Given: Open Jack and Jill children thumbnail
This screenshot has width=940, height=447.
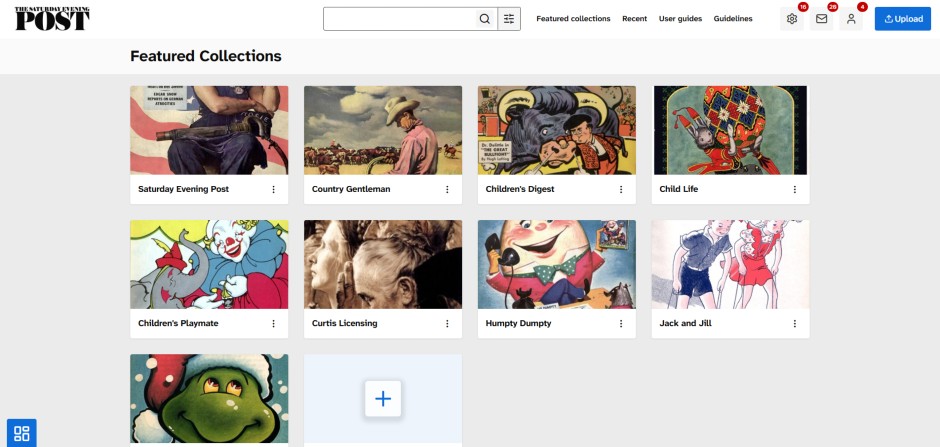Looking at the screenshot, I should click(731, 264).
